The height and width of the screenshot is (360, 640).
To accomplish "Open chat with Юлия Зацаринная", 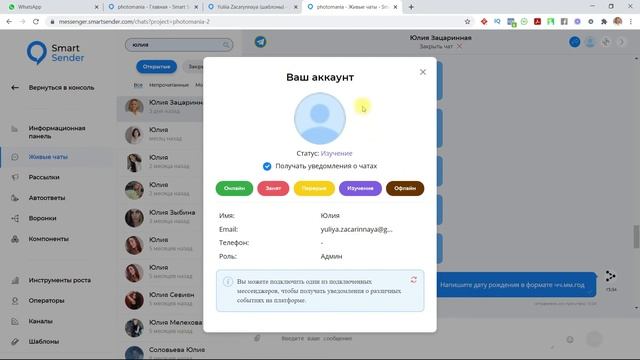I will pos(160,107).
